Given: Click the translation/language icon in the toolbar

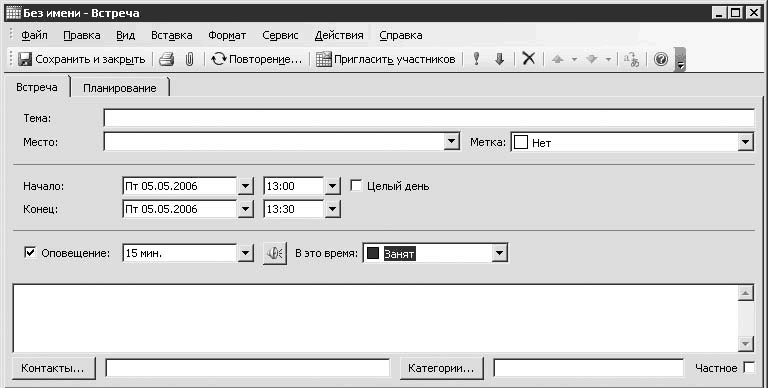Looking at the screenshot, I should tap(631, 59).
